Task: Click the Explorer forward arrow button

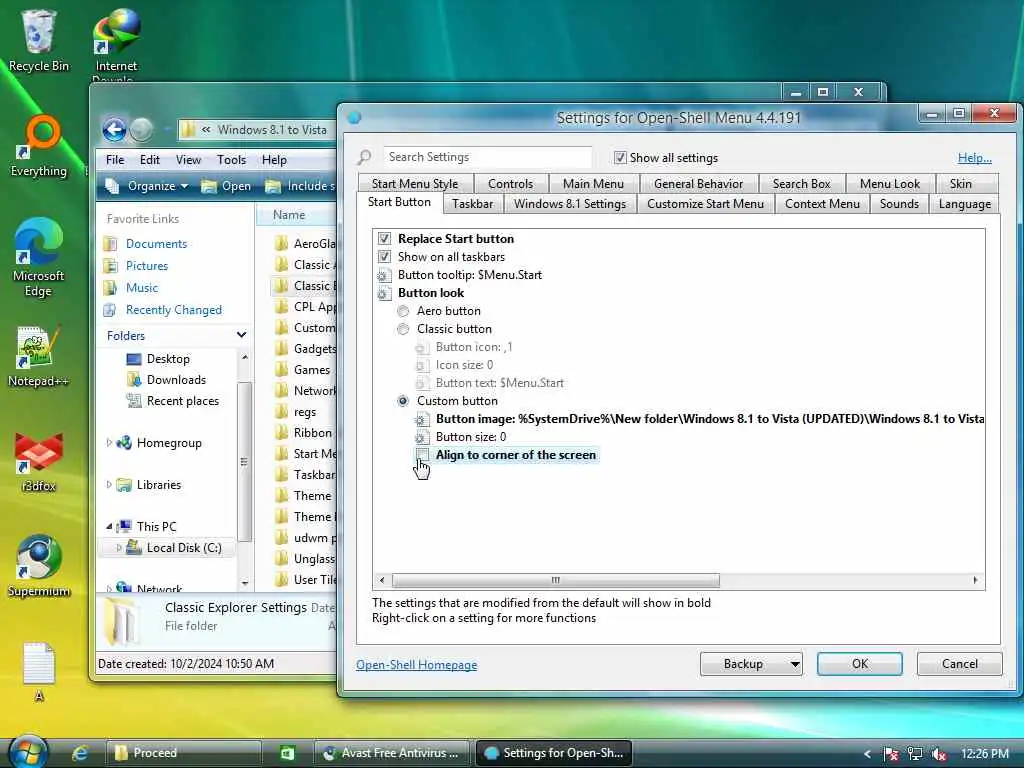Action: pyautogui.click(x=141, y=129)
